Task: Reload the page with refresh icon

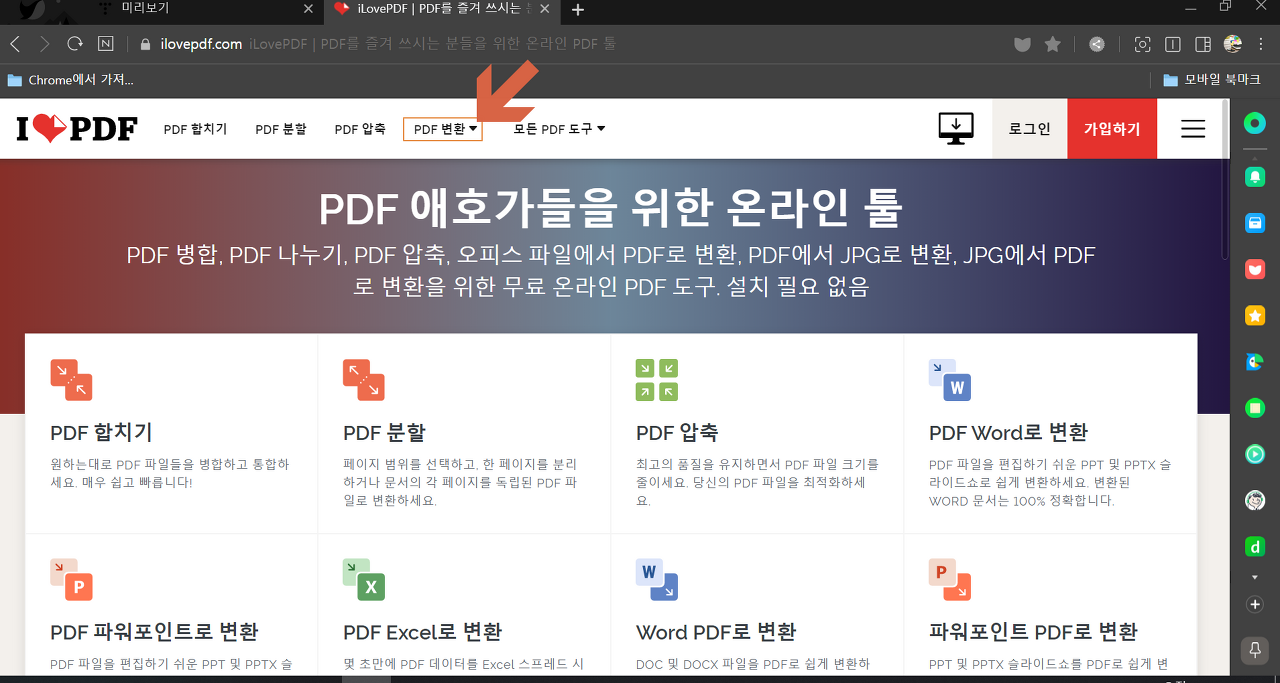Action: (75, 44)
